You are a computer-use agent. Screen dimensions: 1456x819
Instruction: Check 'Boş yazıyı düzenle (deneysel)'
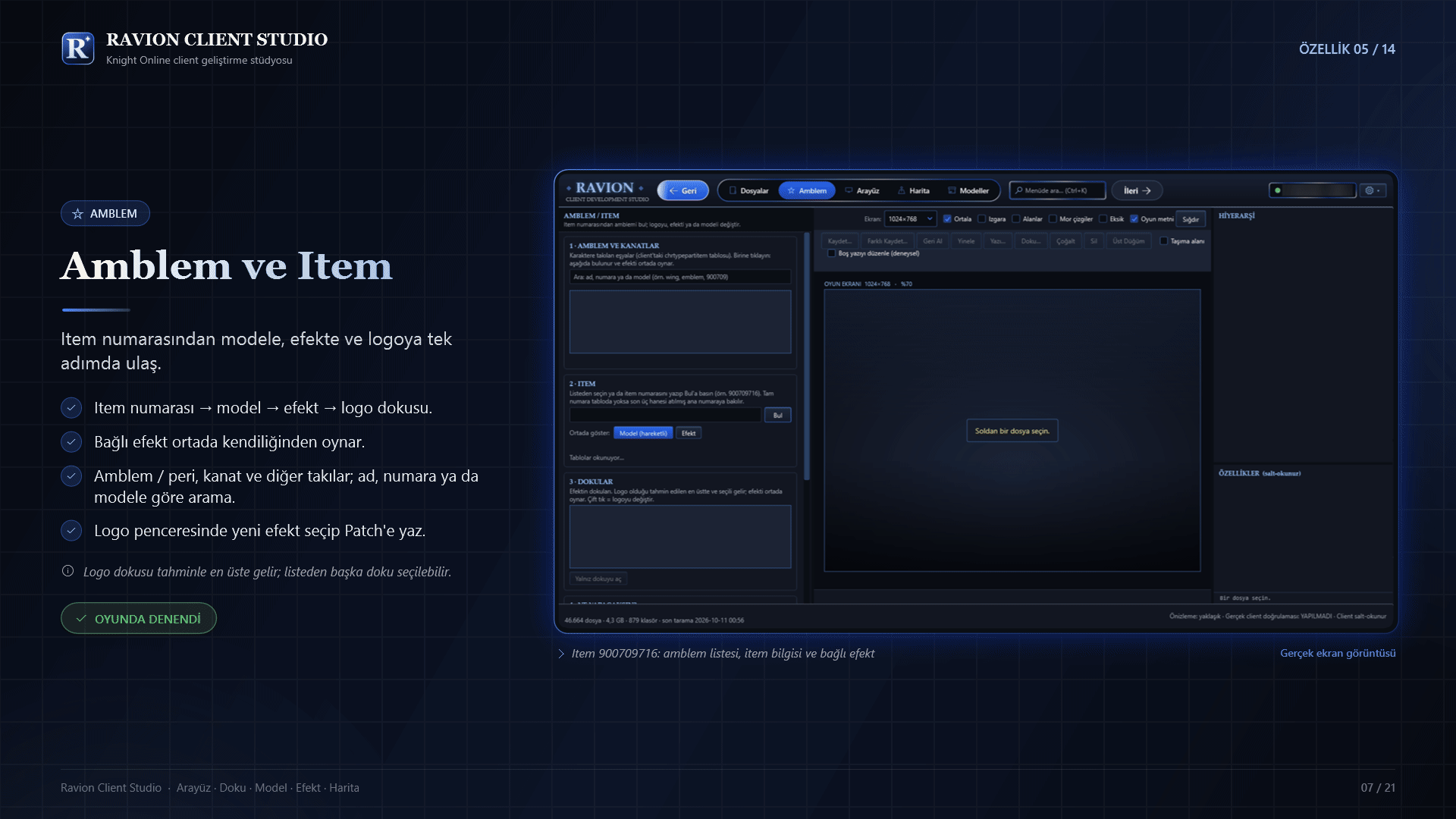click(832, 253)
